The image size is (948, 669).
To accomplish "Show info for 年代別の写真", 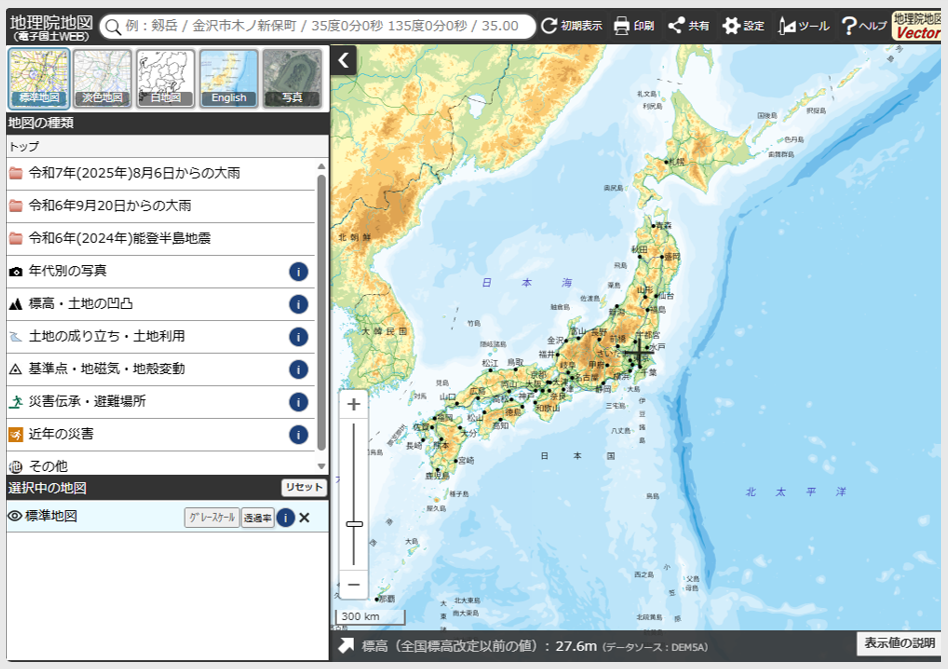I will point(299,271).
